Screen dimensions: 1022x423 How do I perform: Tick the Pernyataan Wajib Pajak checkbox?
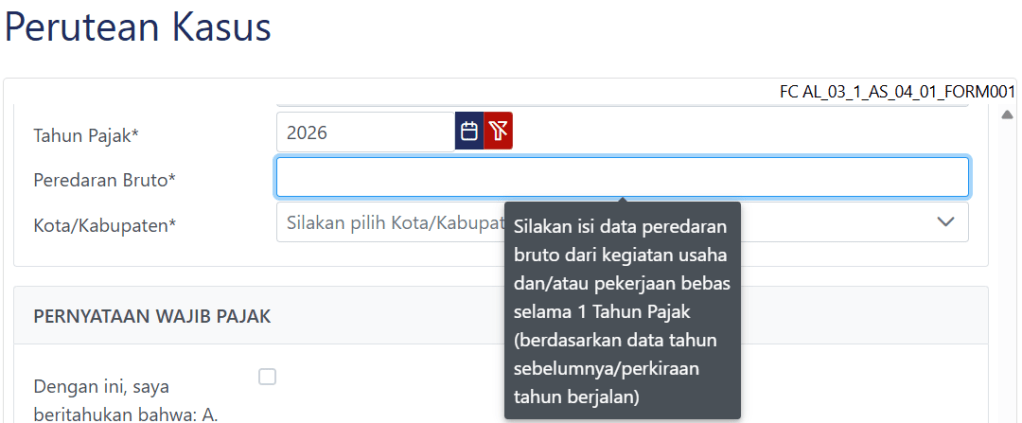(x=267, y=377)
